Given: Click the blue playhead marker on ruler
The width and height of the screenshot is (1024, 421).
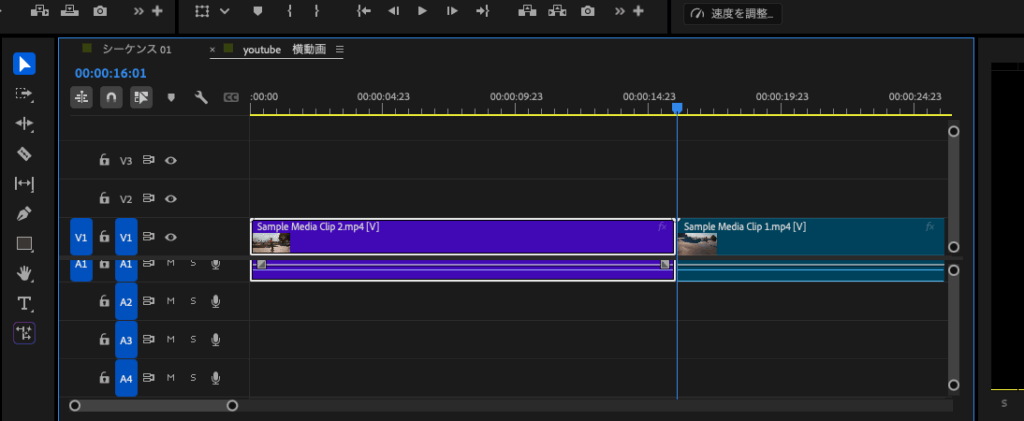Looking at the screenshot, I should coord(677,108).
